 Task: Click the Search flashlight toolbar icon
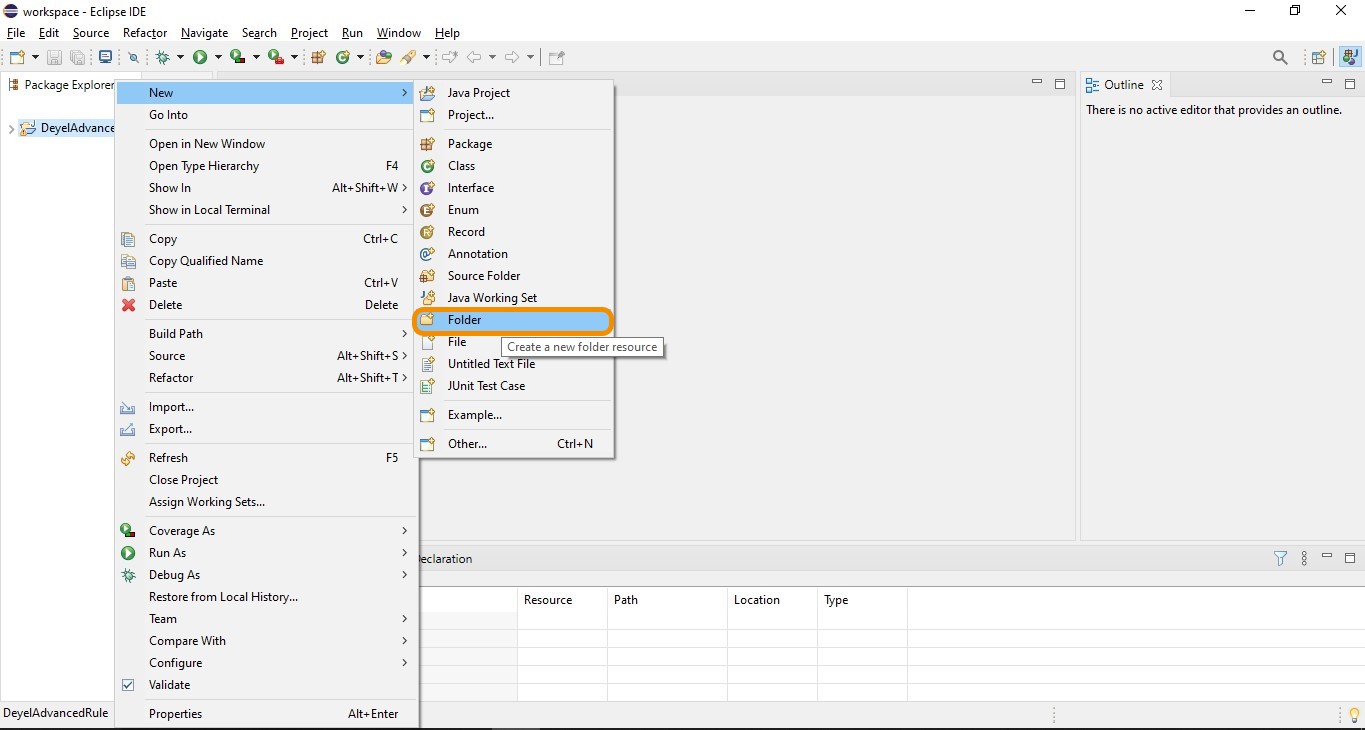click(408, 57)
